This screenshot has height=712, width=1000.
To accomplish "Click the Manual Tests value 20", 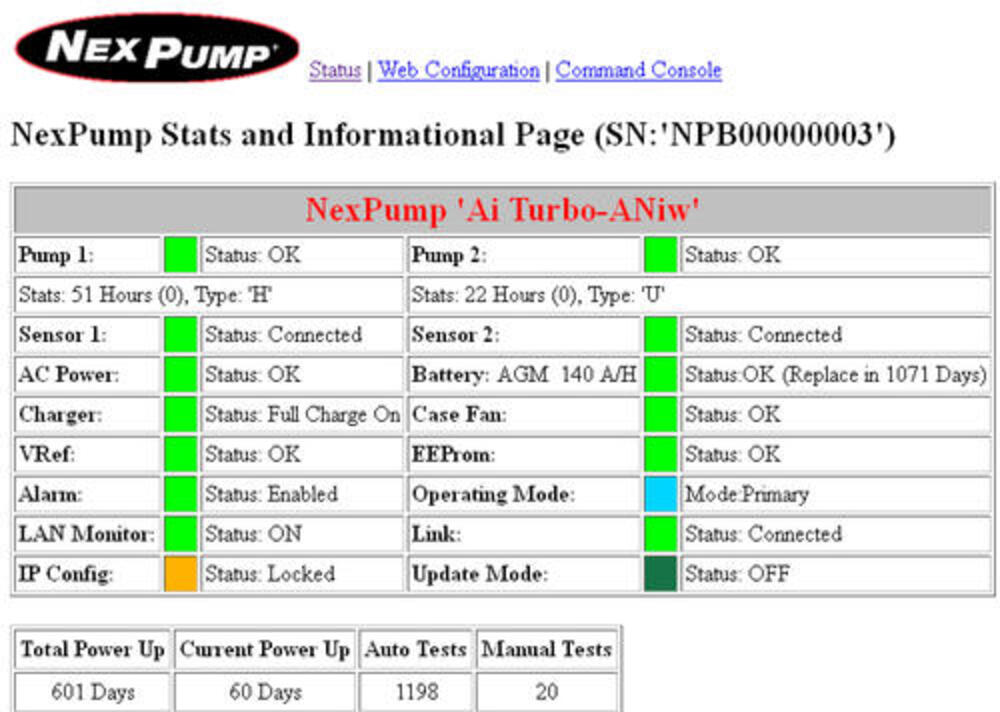I will (547, 692).
